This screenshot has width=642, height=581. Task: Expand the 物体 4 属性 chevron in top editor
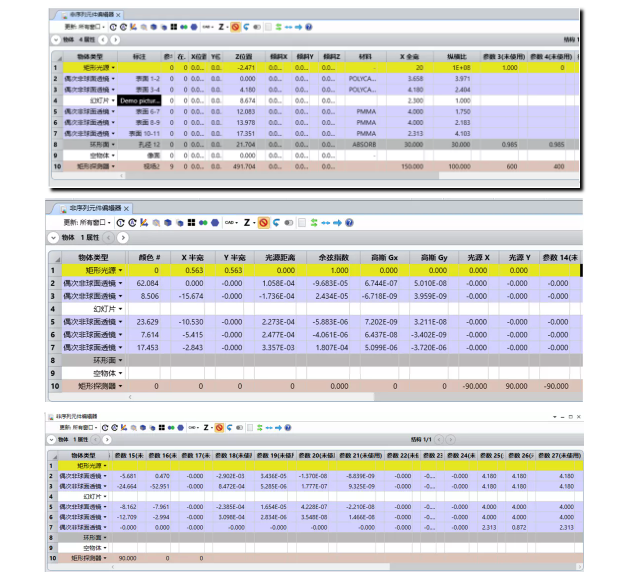pyautogui.click(x=56, y=40)
